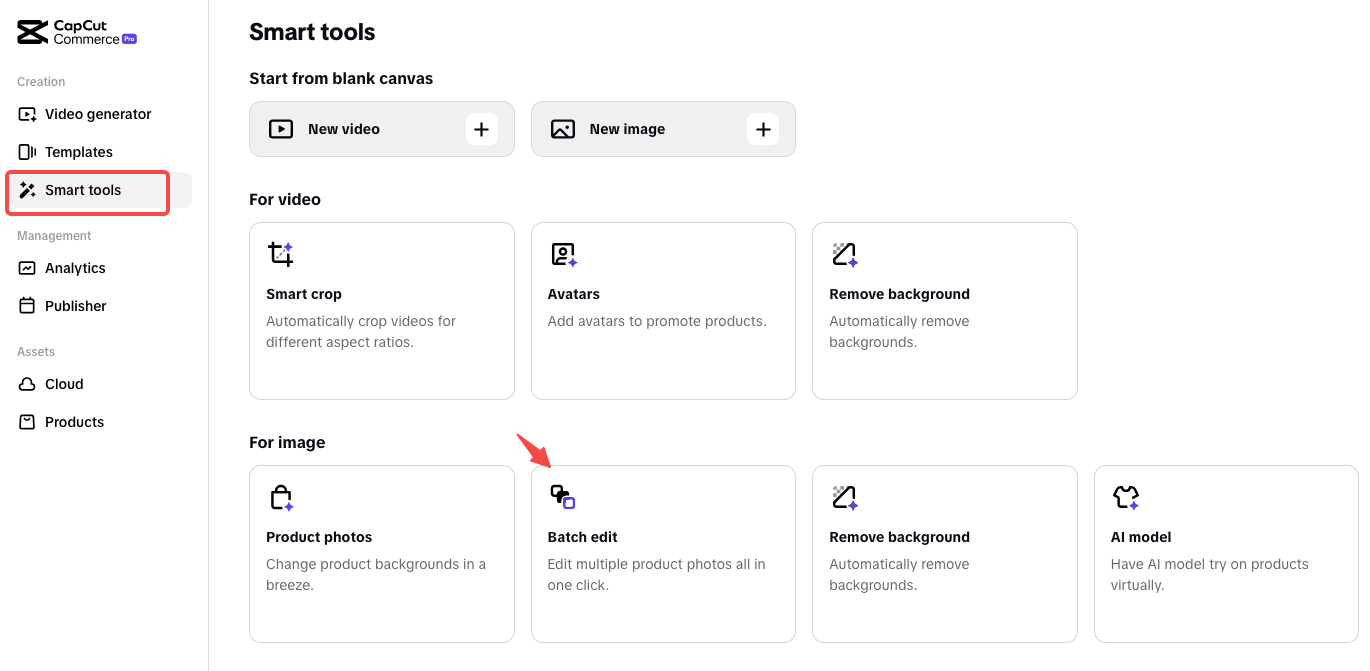Click the Smart crop tool icon
Image resolution: width=1370 pixels, height=671 pixels.
point(281,255)
